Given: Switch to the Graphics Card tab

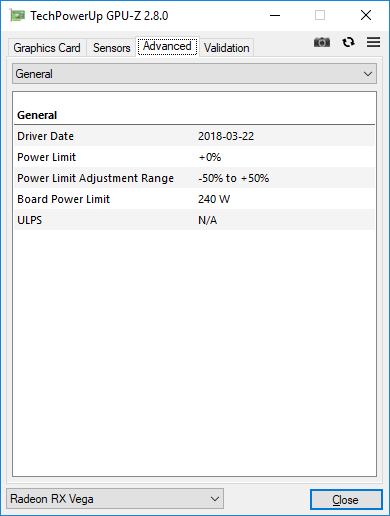Looking at the screenshot, I should point(47,48).
